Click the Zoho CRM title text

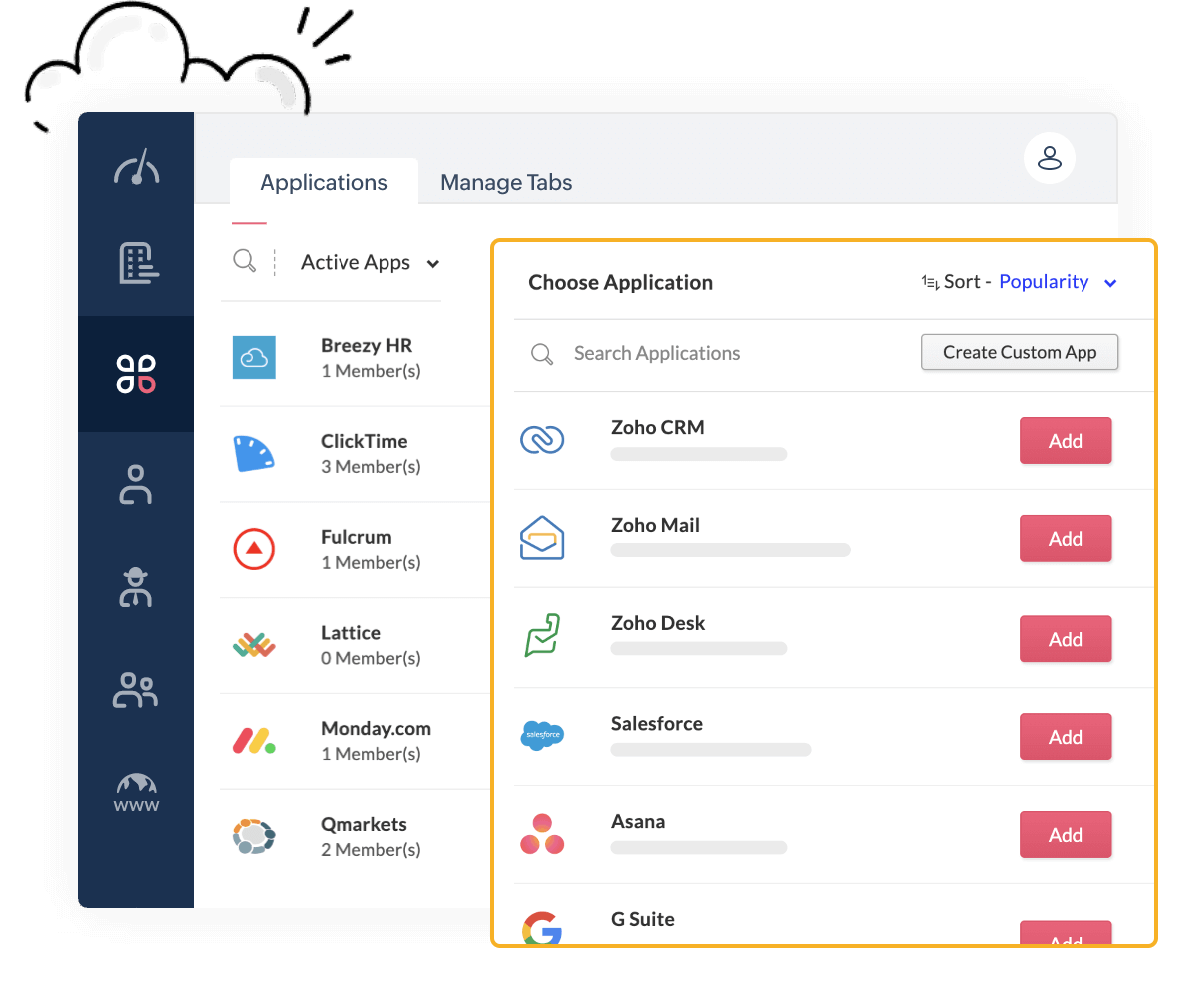pos(657,427)
